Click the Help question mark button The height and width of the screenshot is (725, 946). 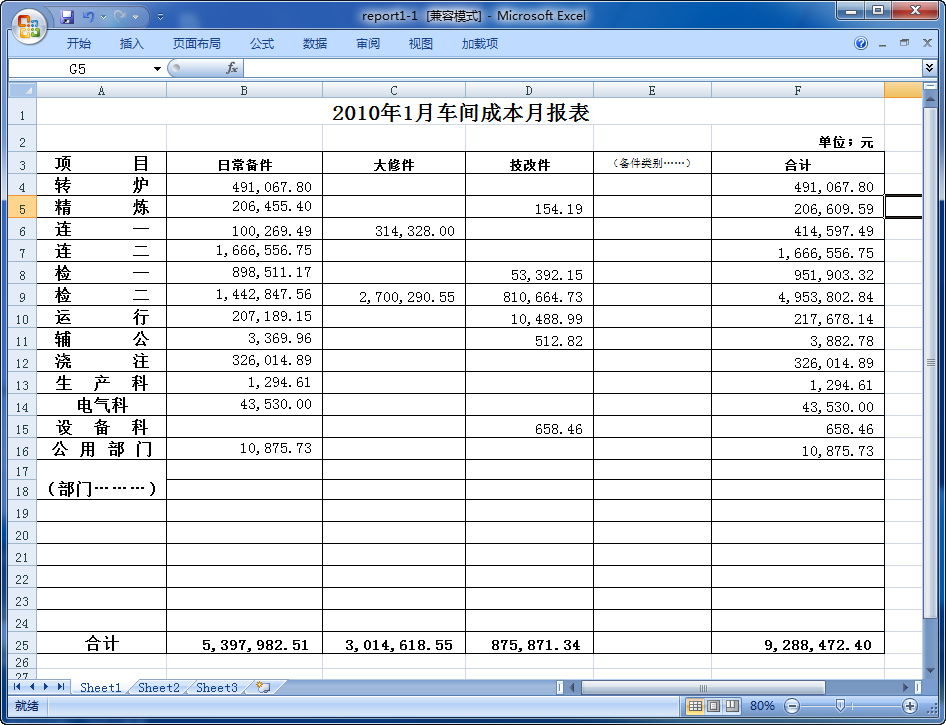[860, 43]
